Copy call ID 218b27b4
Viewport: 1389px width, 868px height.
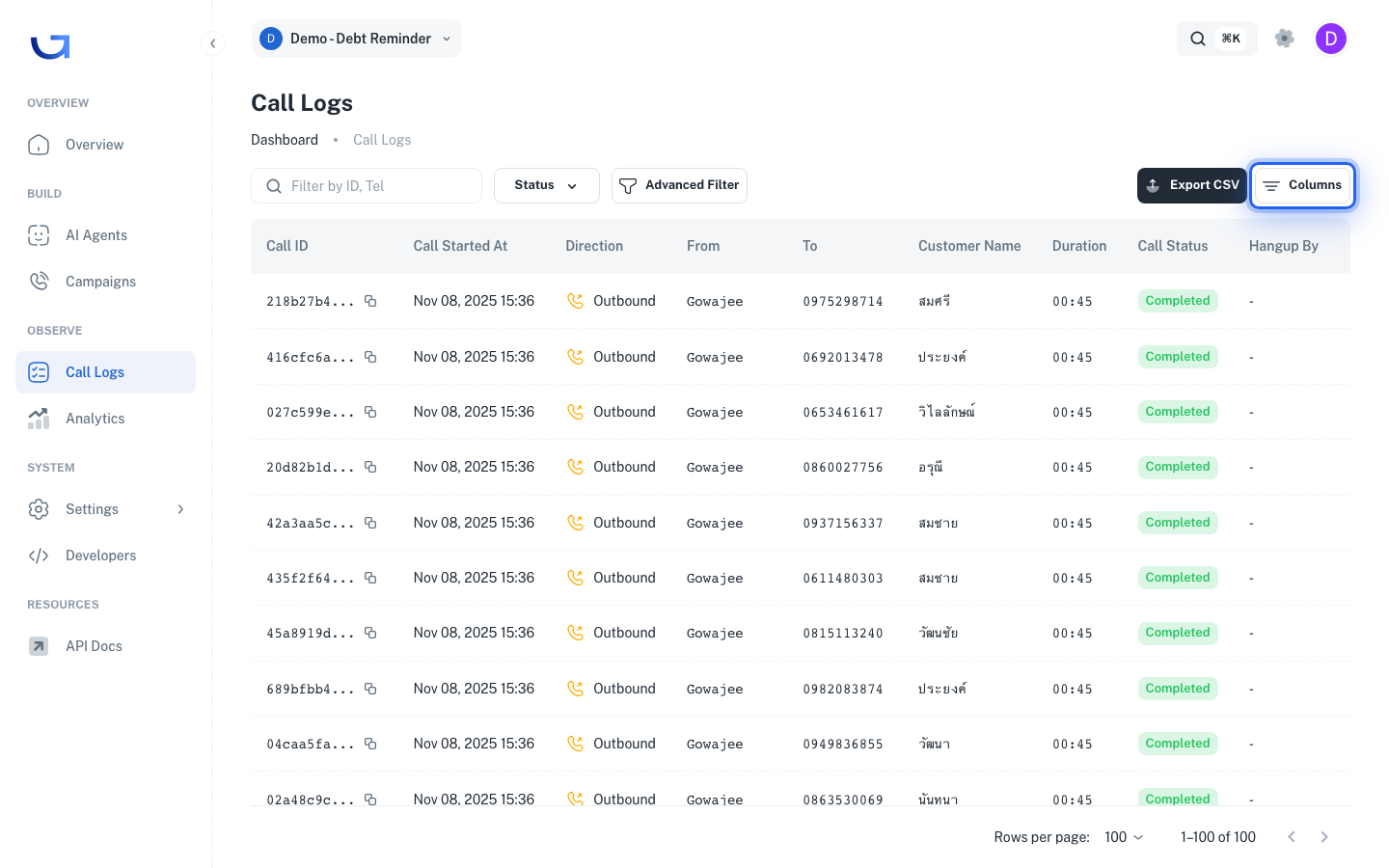370,301
